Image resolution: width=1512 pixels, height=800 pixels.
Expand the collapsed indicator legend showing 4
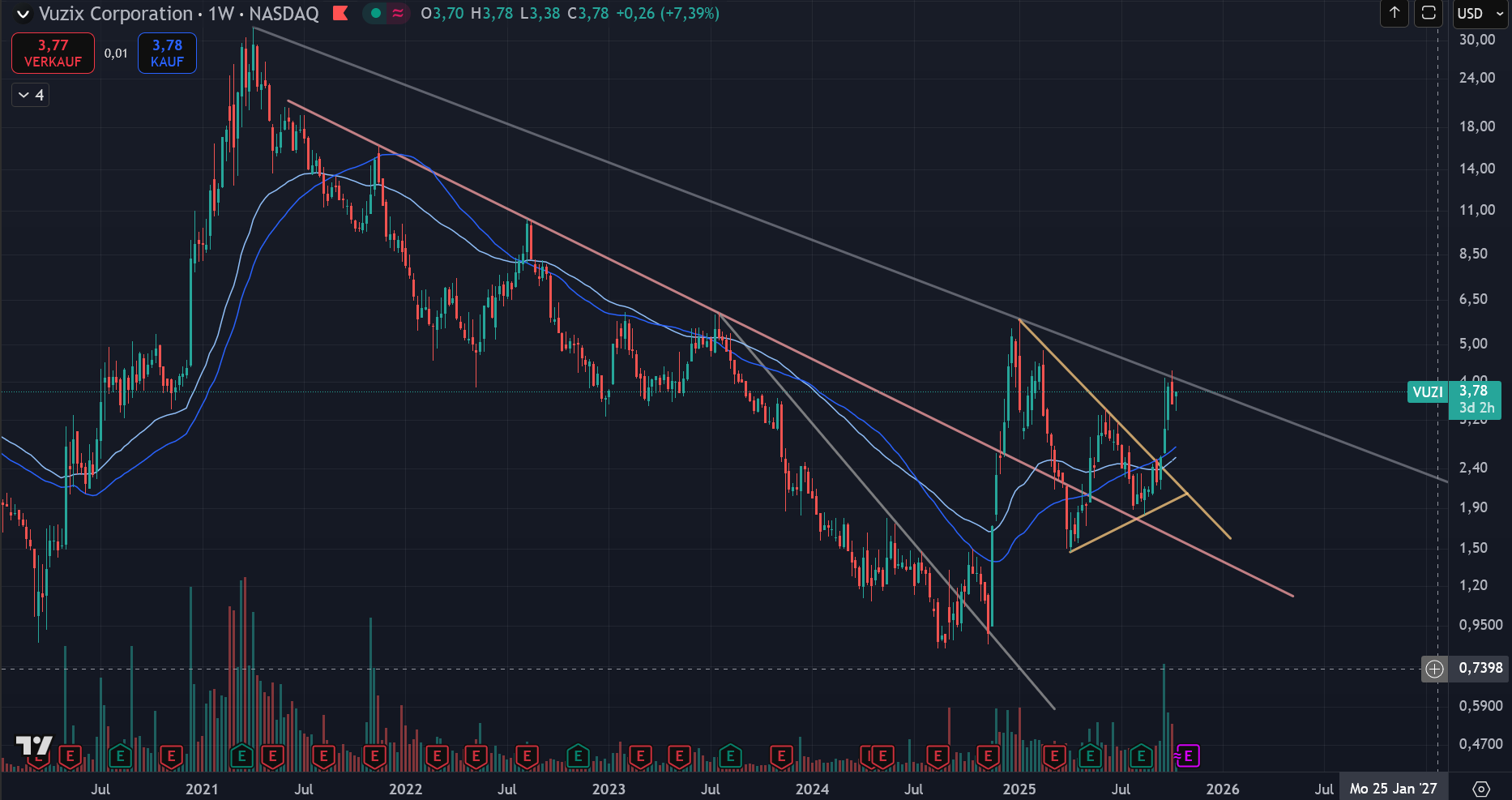click(31, 96)
